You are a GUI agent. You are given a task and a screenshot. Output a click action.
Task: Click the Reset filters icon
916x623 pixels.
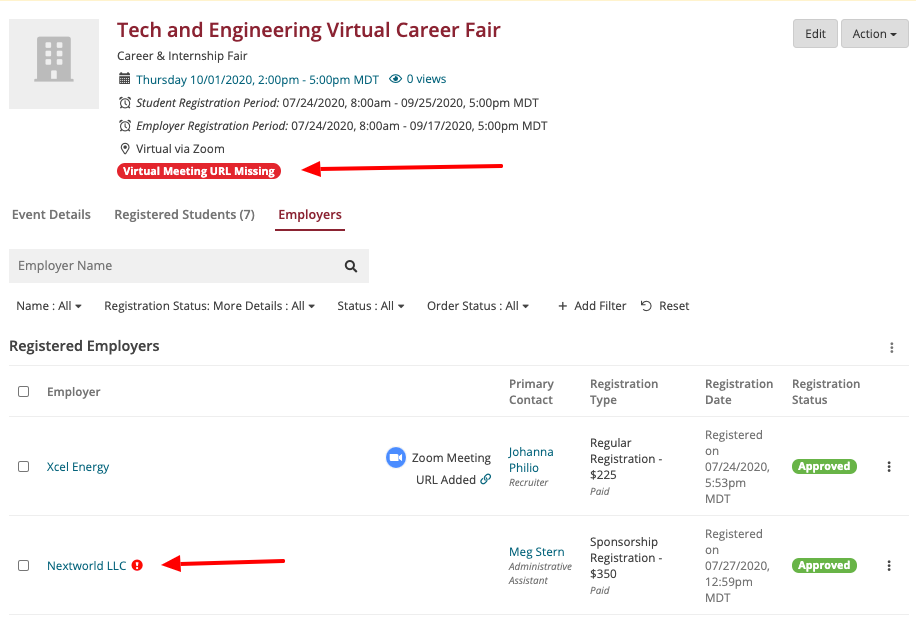pos(646,306)
